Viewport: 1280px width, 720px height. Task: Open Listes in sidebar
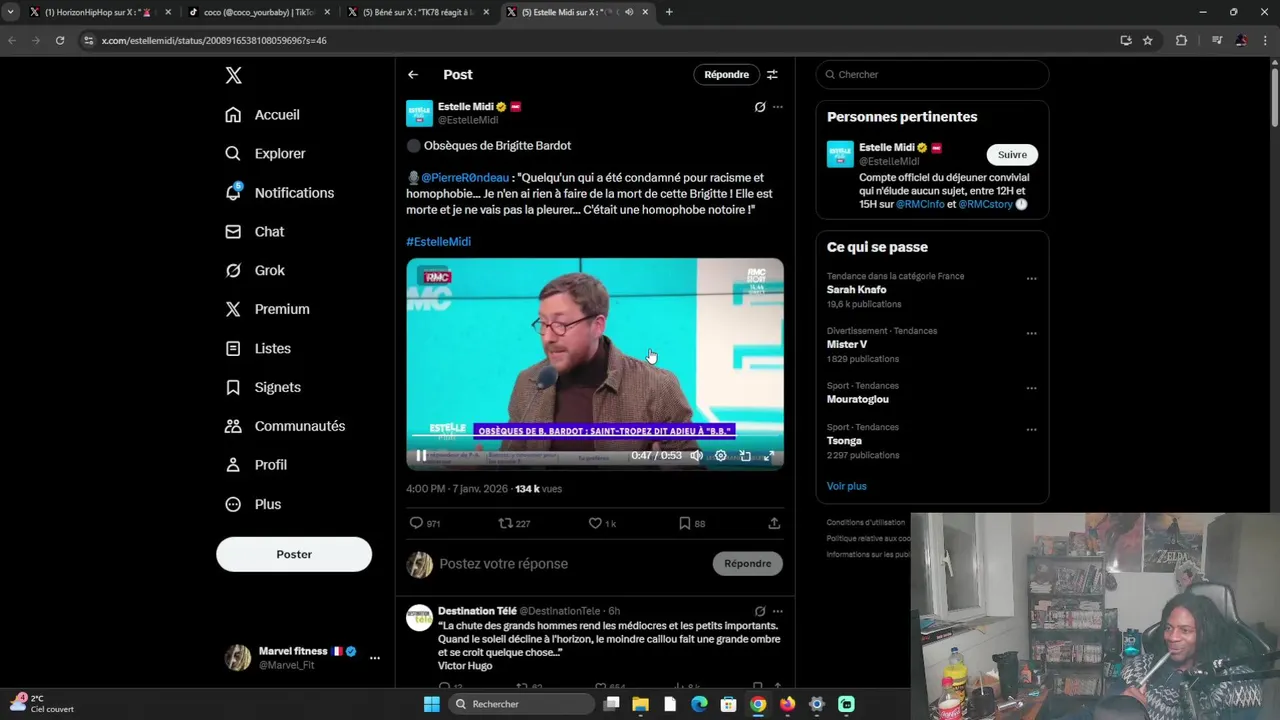pyautogui.click(x=259, y=348)
